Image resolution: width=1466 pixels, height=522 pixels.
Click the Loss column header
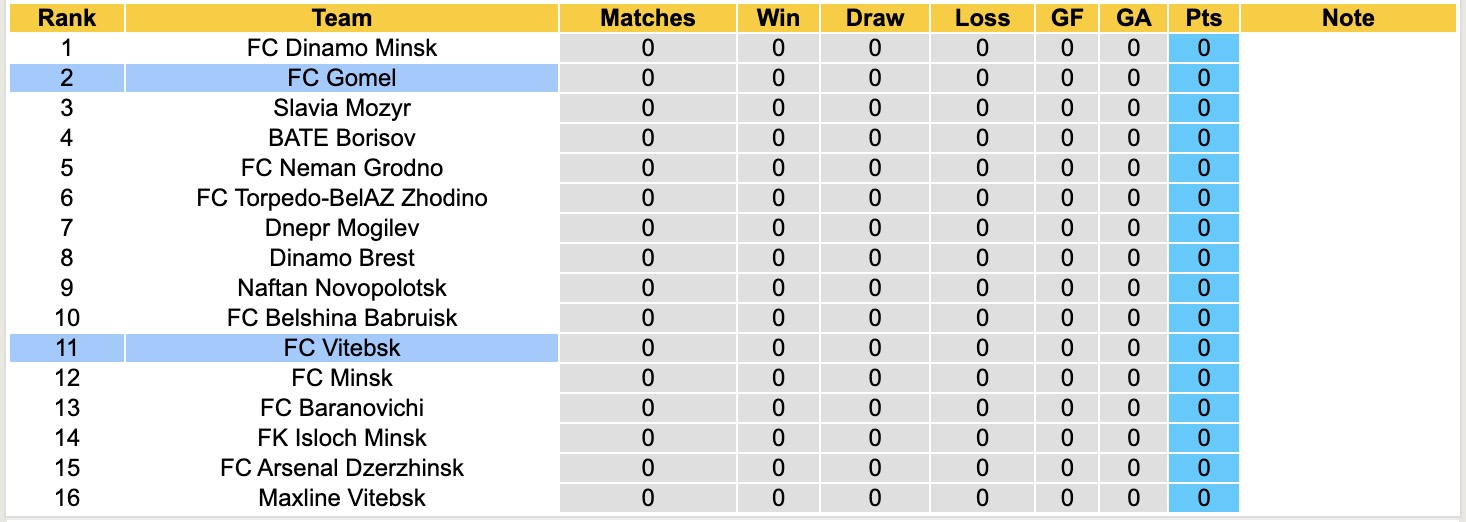(x=982, y=18)
